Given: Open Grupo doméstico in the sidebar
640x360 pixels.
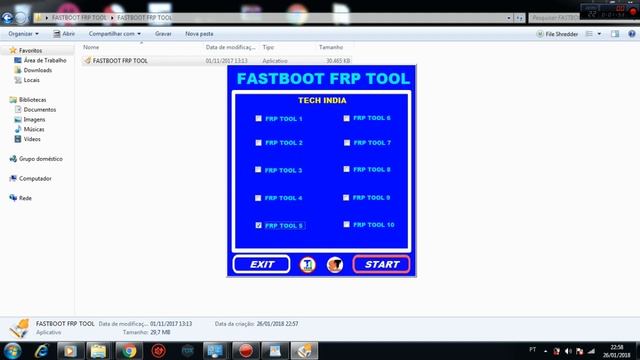Looking at the screenshot, I should [36, 159].
